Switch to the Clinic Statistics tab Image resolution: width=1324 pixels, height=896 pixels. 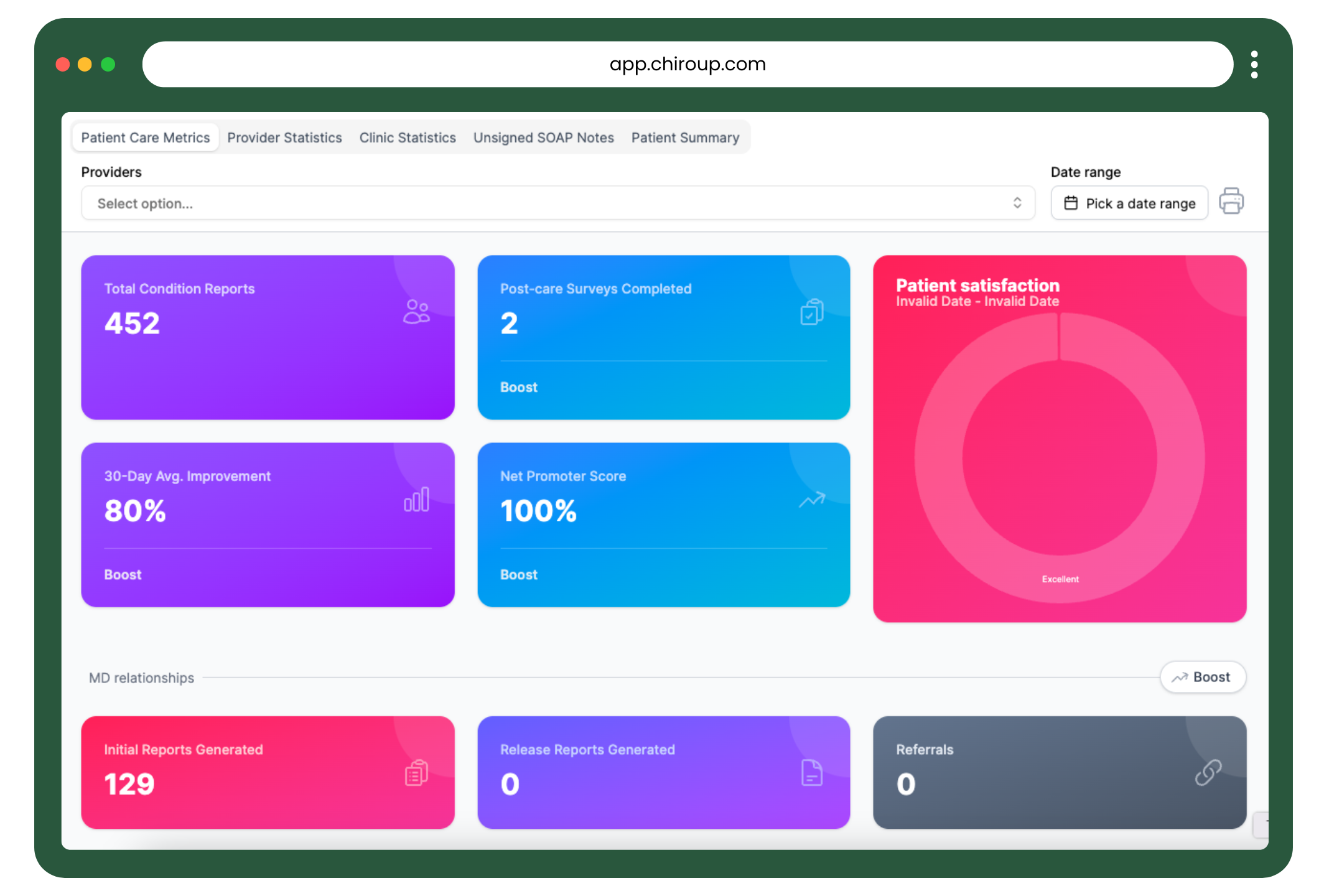click(x=408, y=138)
